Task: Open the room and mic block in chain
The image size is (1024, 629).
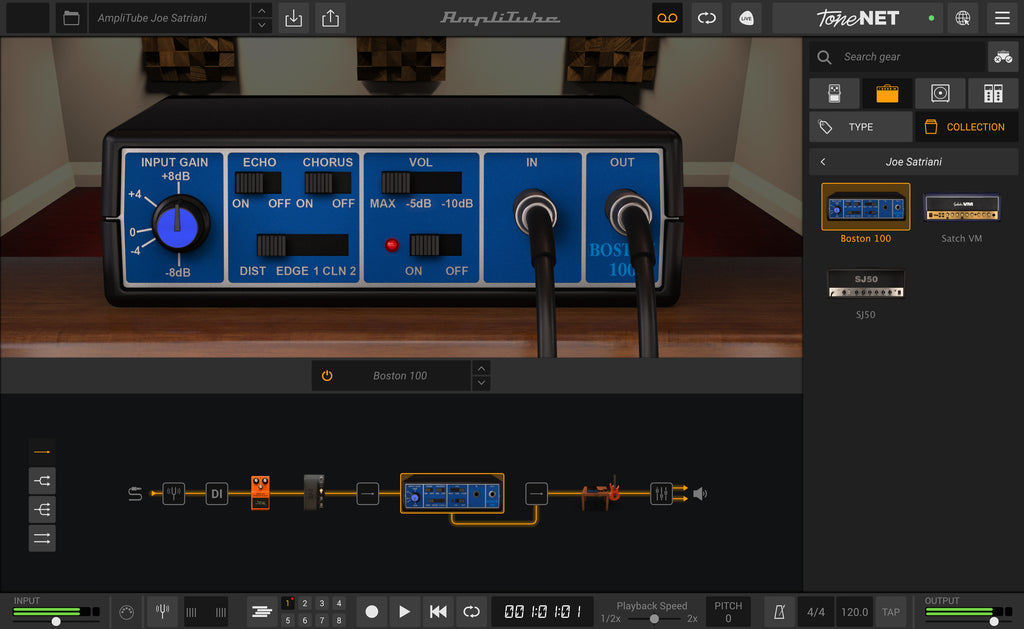Action: [x=600, y=494]
